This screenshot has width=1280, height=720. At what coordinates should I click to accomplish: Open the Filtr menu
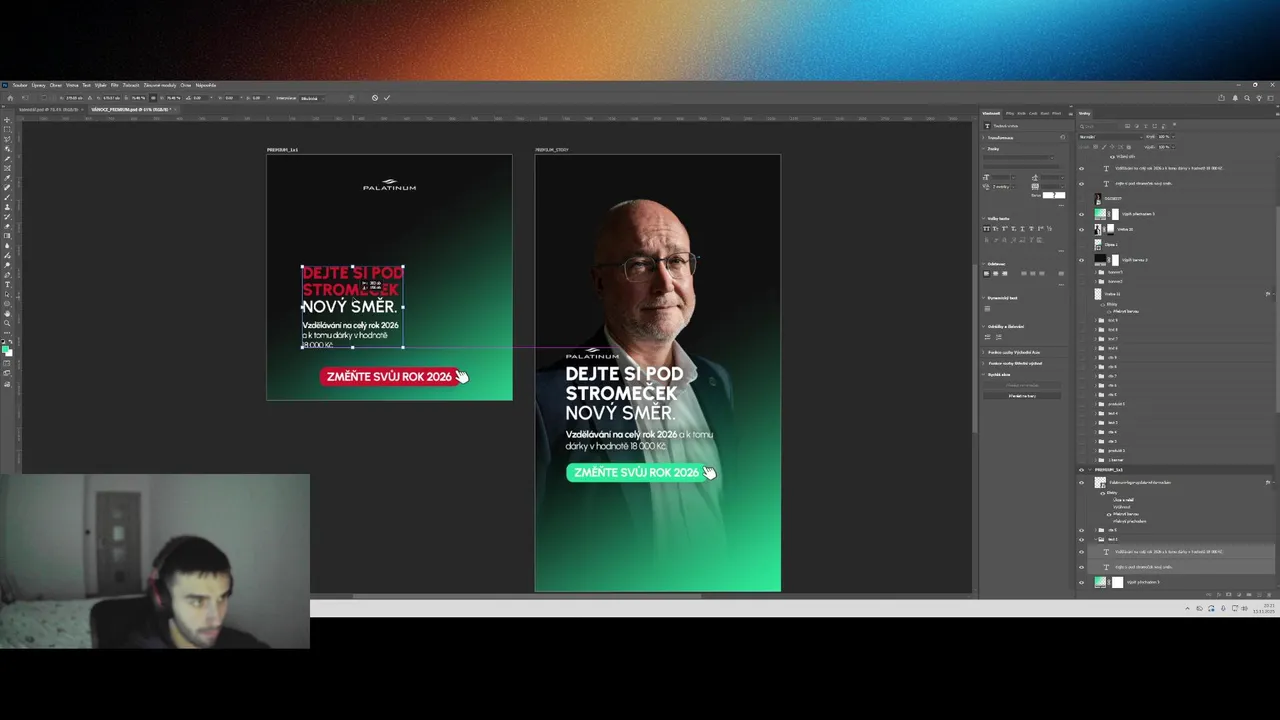coord(114,85)
